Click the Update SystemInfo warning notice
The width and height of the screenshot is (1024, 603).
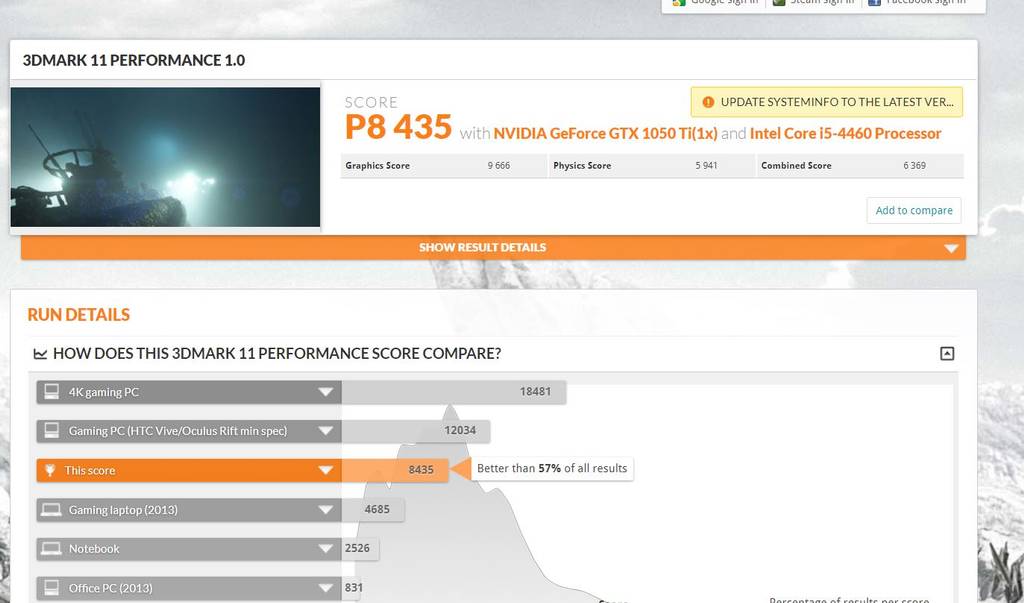pyautogui.click(x=827, y=102)
